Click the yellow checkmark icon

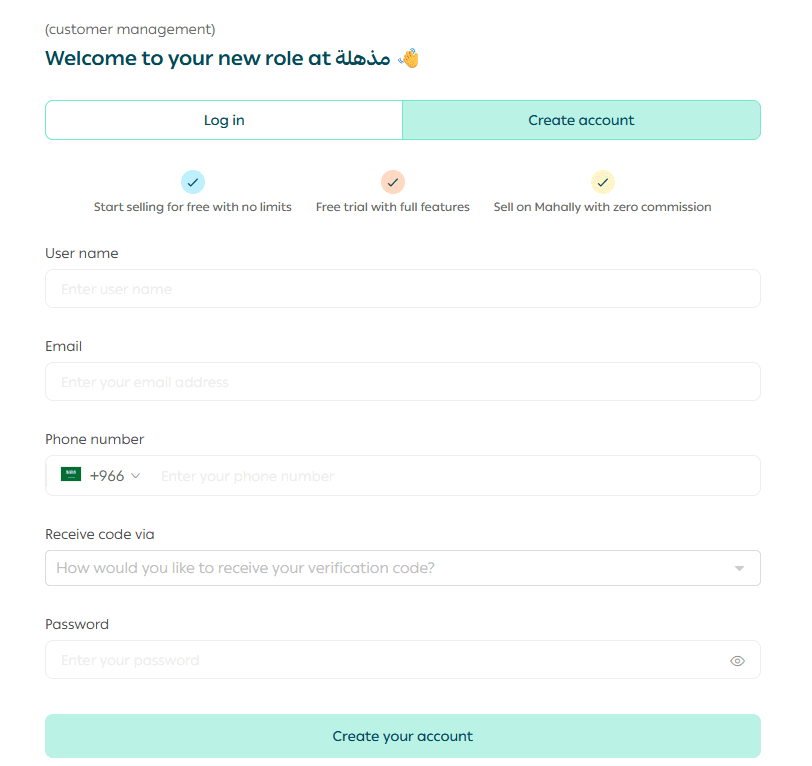[x=602, y=182]
